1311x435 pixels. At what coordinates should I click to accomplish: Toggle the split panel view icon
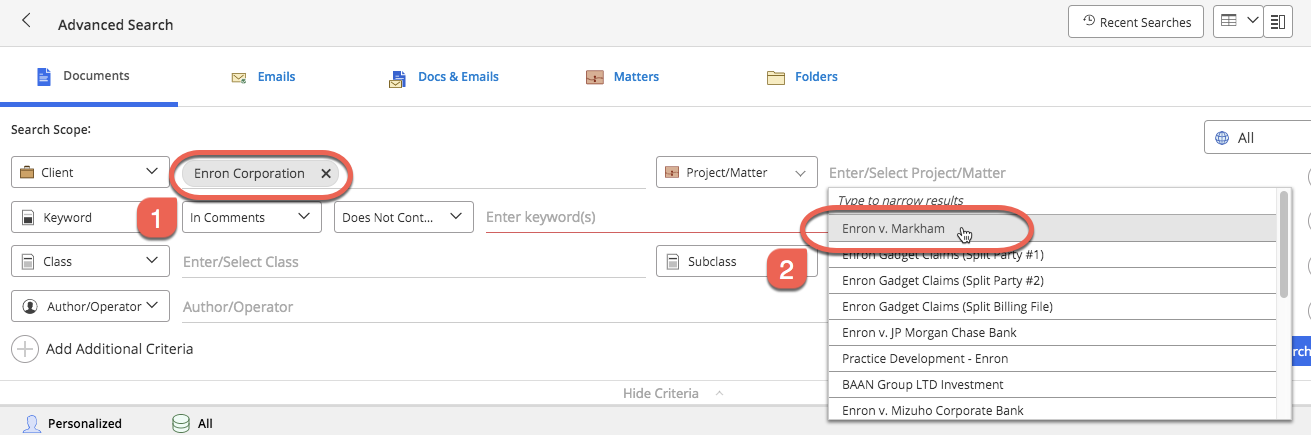pyautogui.click(x=1277, y=22)
